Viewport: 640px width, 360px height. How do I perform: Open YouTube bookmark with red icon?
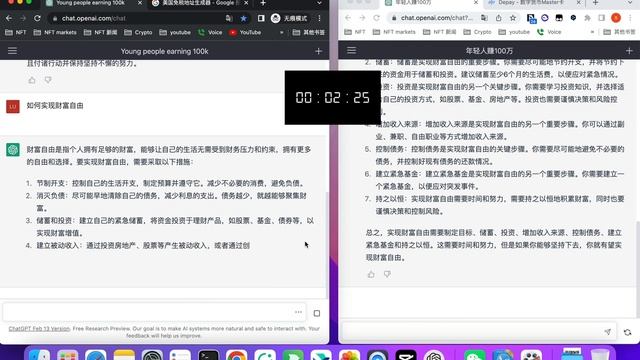(245, 32)
